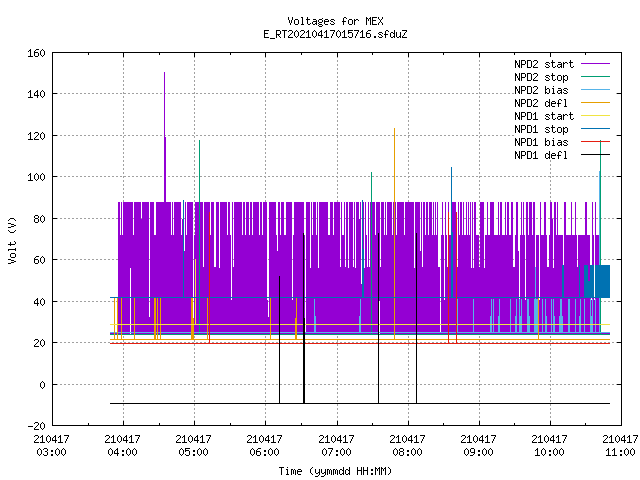The image size is (640, 480).
Task: Click the 160 y-axis tick label
Action: coord(36,53)
